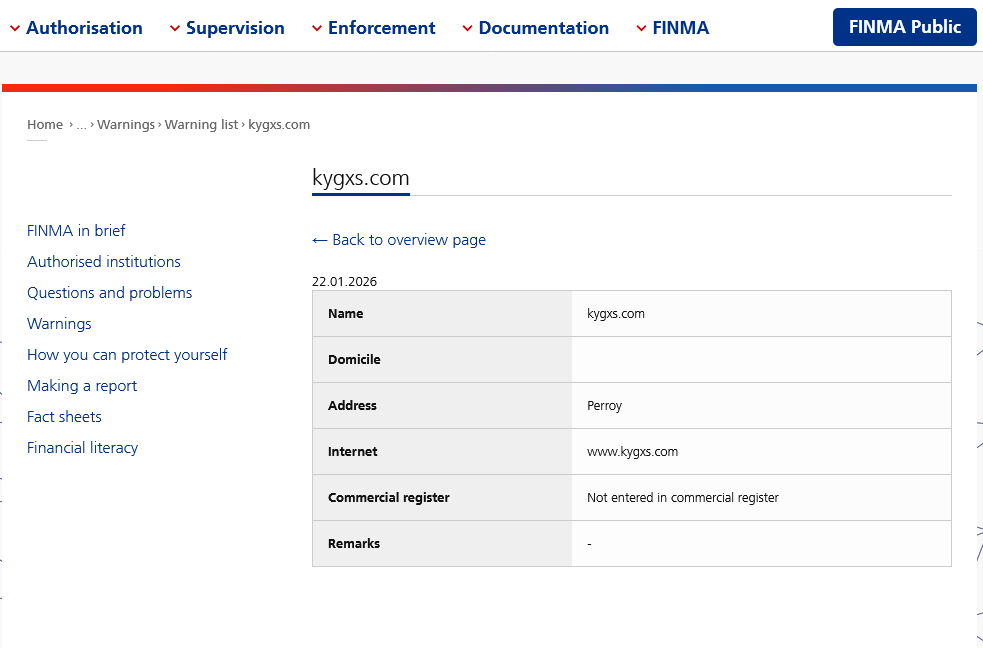Open Warnings in the left sidebar

click(59, 324)
